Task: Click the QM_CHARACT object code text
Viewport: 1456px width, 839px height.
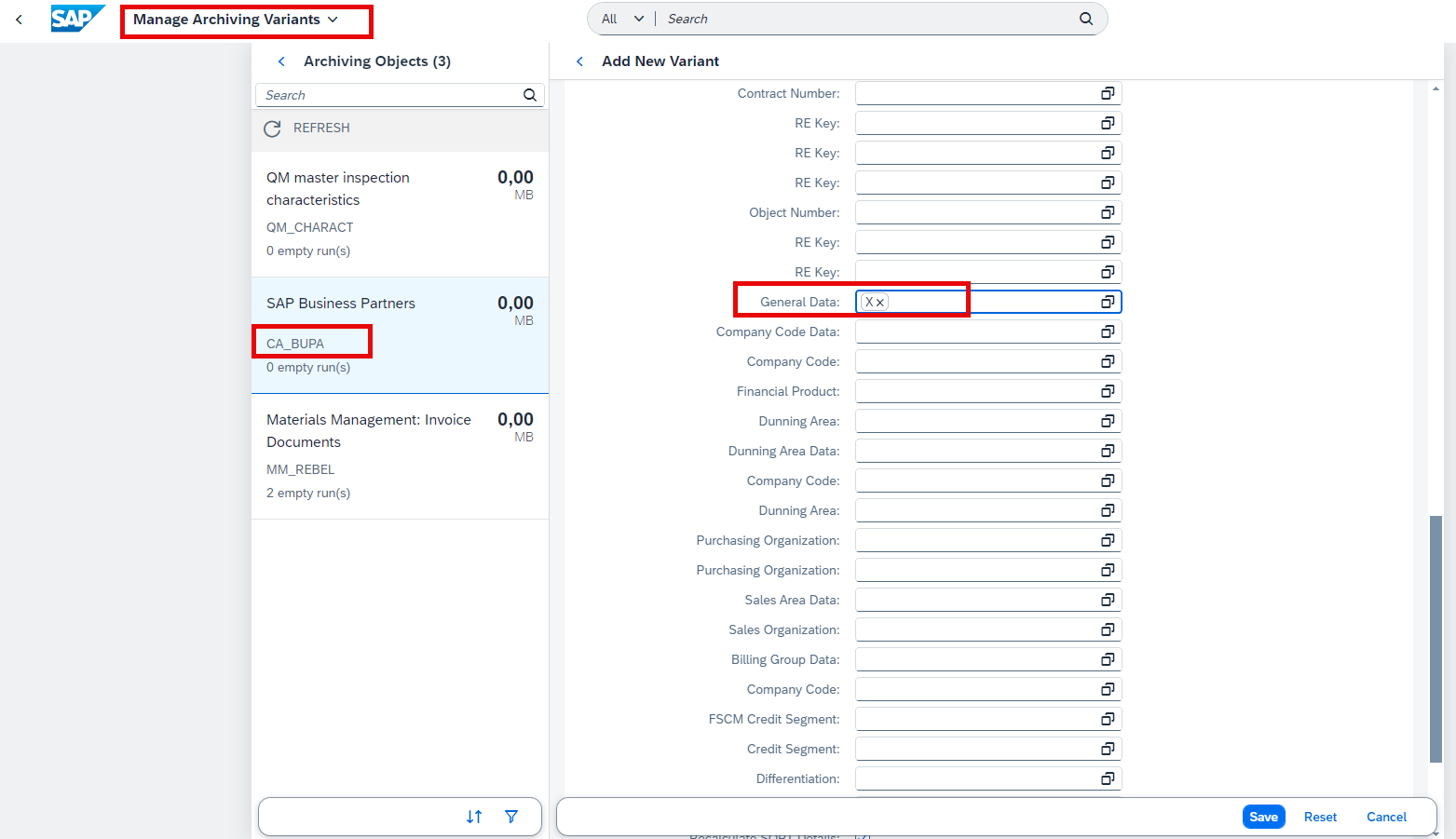Action: pos(310,227)
